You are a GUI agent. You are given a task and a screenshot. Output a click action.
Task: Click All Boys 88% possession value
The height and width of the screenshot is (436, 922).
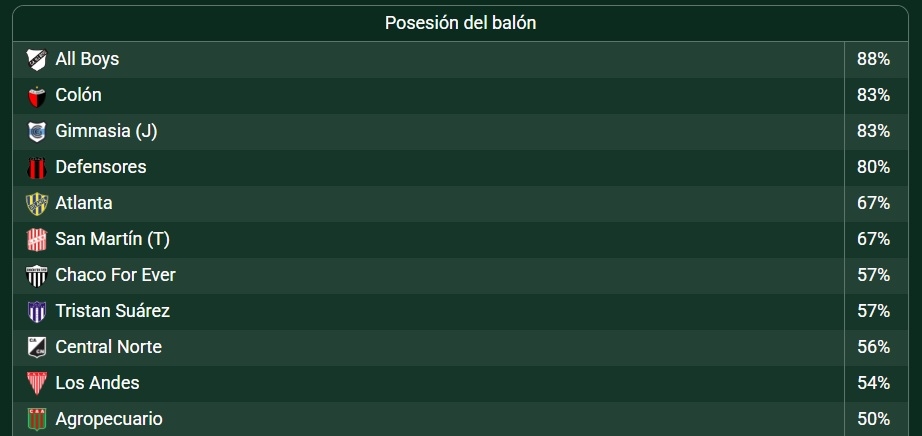tap(873, 59)
